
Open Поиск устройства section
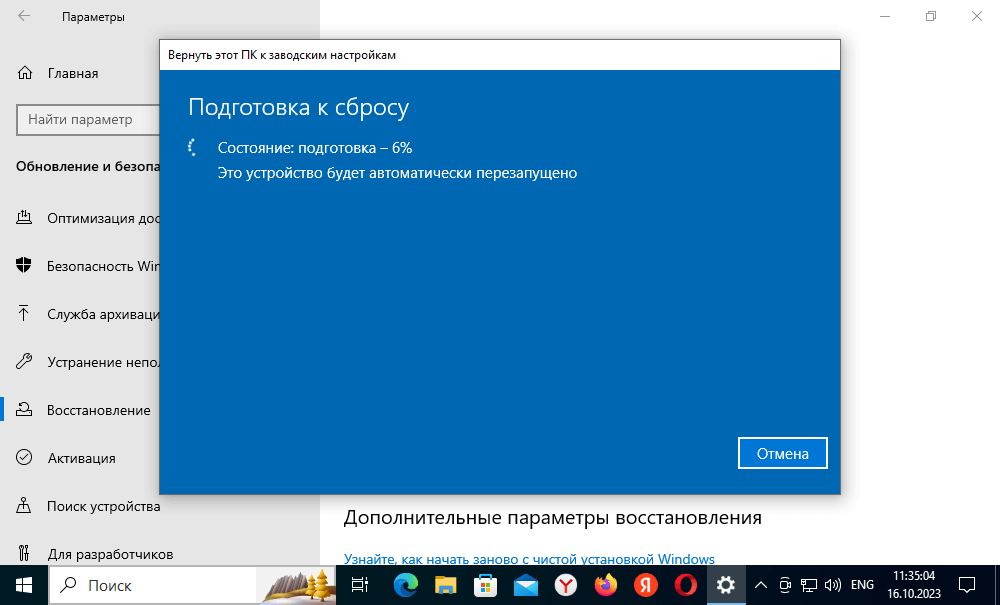pyautogui.click(x=103, y=506)
